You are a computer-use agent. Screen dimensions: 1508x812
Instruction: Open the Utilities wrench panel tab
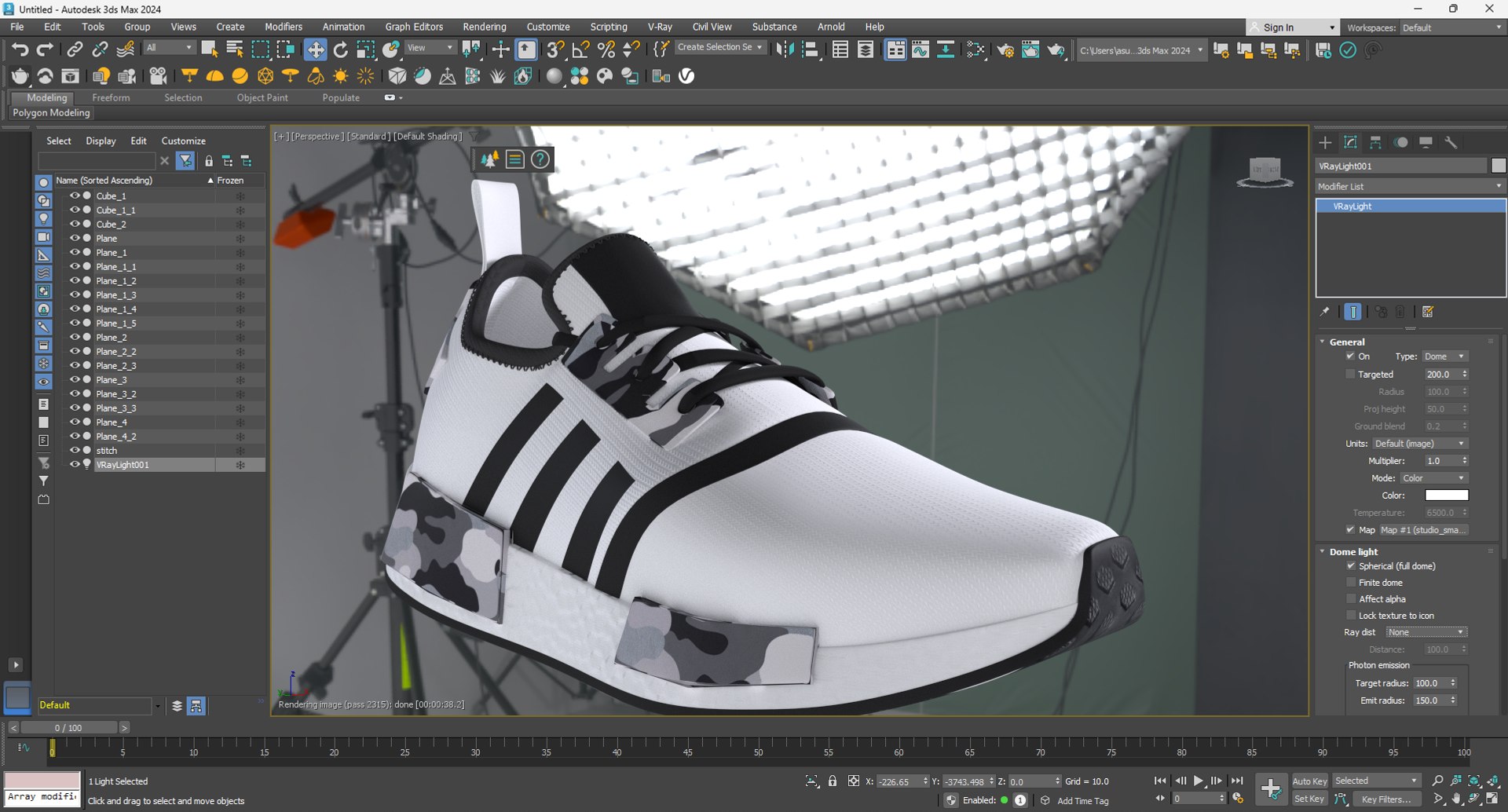(1451, 142)
